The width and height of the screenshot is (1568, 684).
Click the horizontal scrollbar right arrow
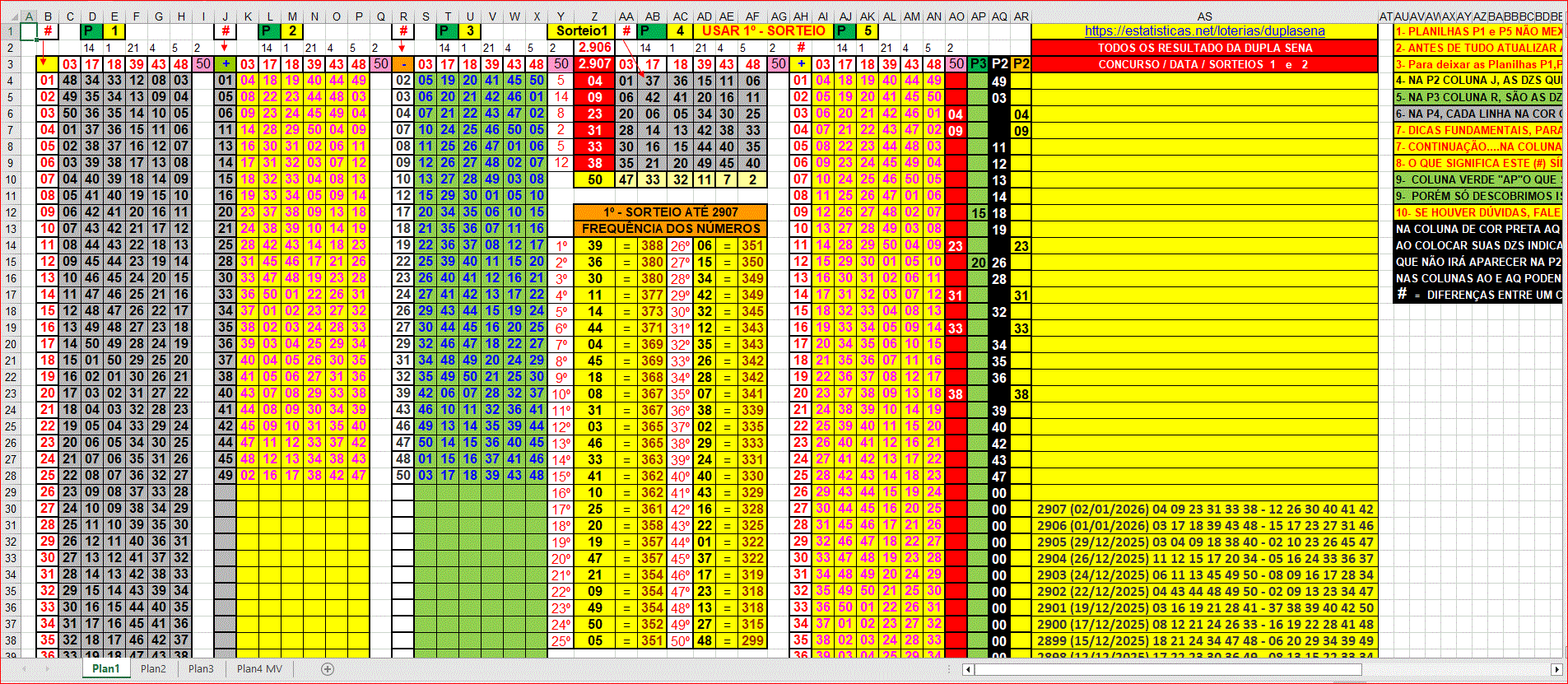point(1556,670)
